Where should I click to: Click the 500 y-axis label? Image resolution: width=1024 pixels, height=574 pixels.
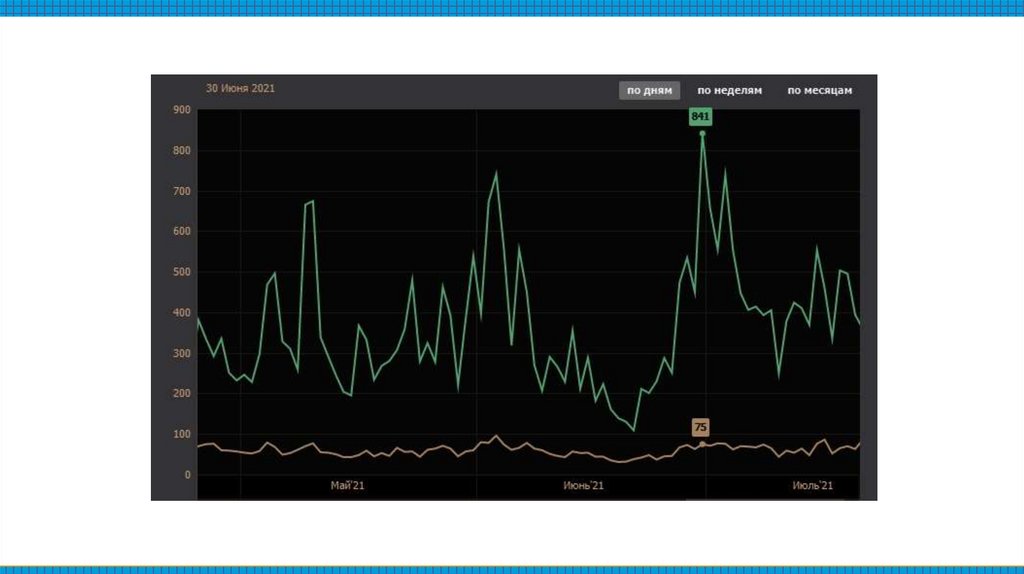tap(182, 272)
